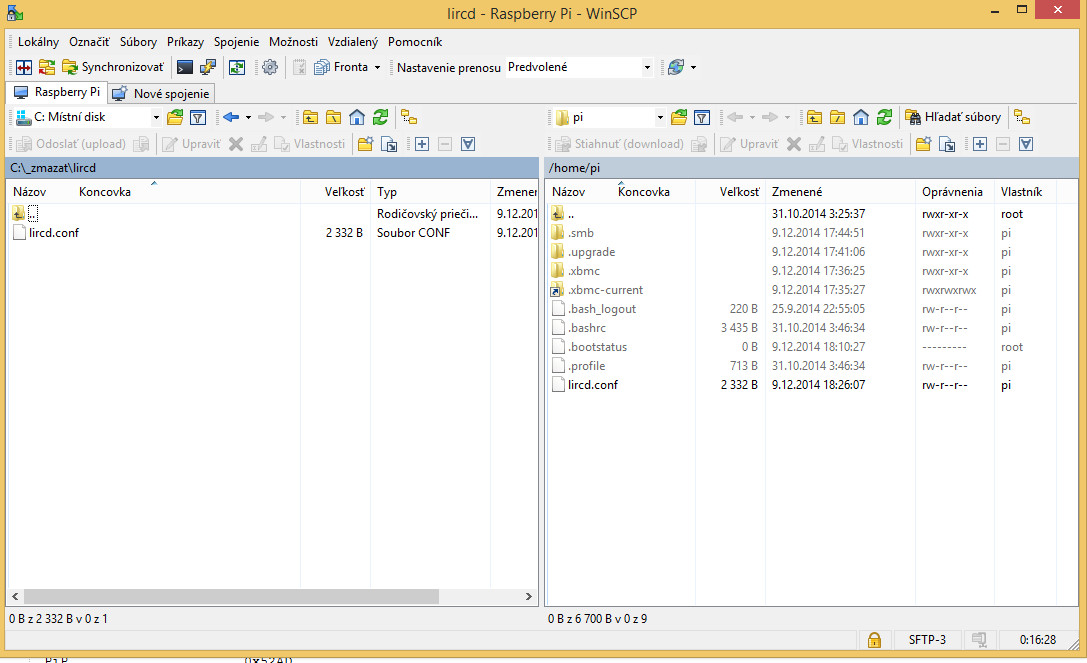Go to local parent directory icon
This screenshot has height=663, width=1087.
pos(311,117)
